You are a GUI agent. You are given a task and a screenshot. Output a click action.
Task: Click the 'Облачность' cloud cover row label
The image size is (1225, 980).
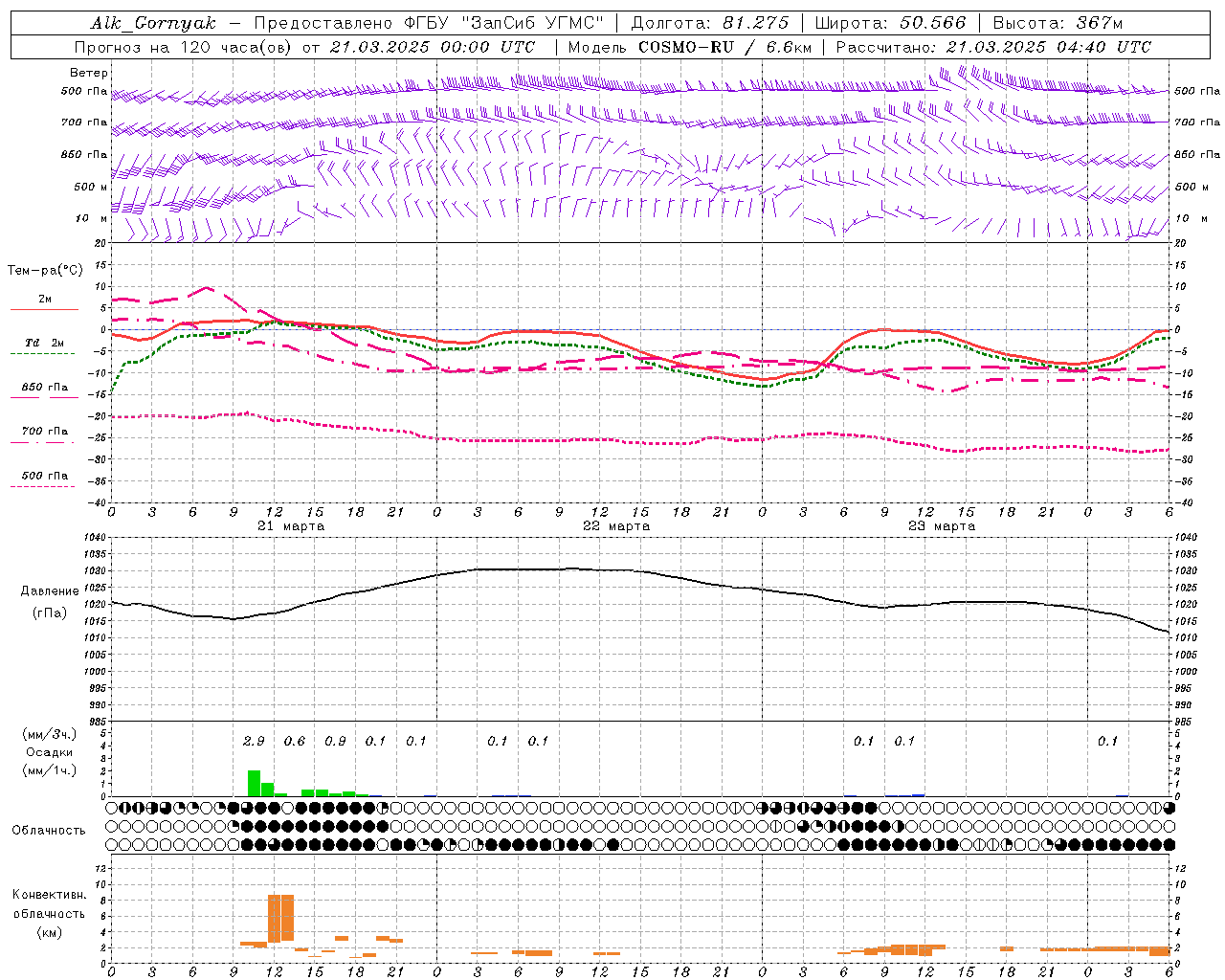[49, 831]
